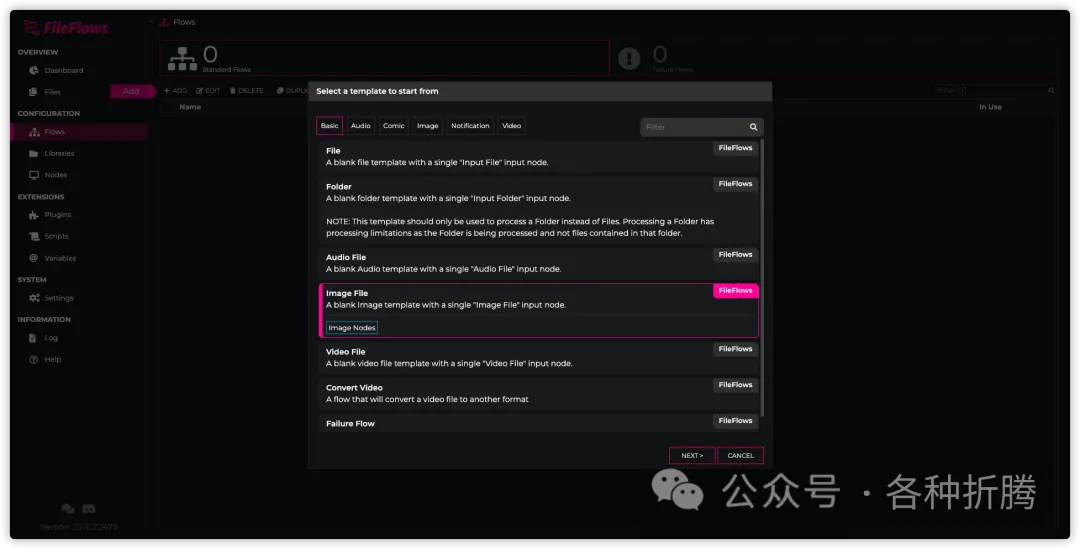Click the forum chat bubbles icon
Screen dimensions: 1080x549
click(68, 509)
